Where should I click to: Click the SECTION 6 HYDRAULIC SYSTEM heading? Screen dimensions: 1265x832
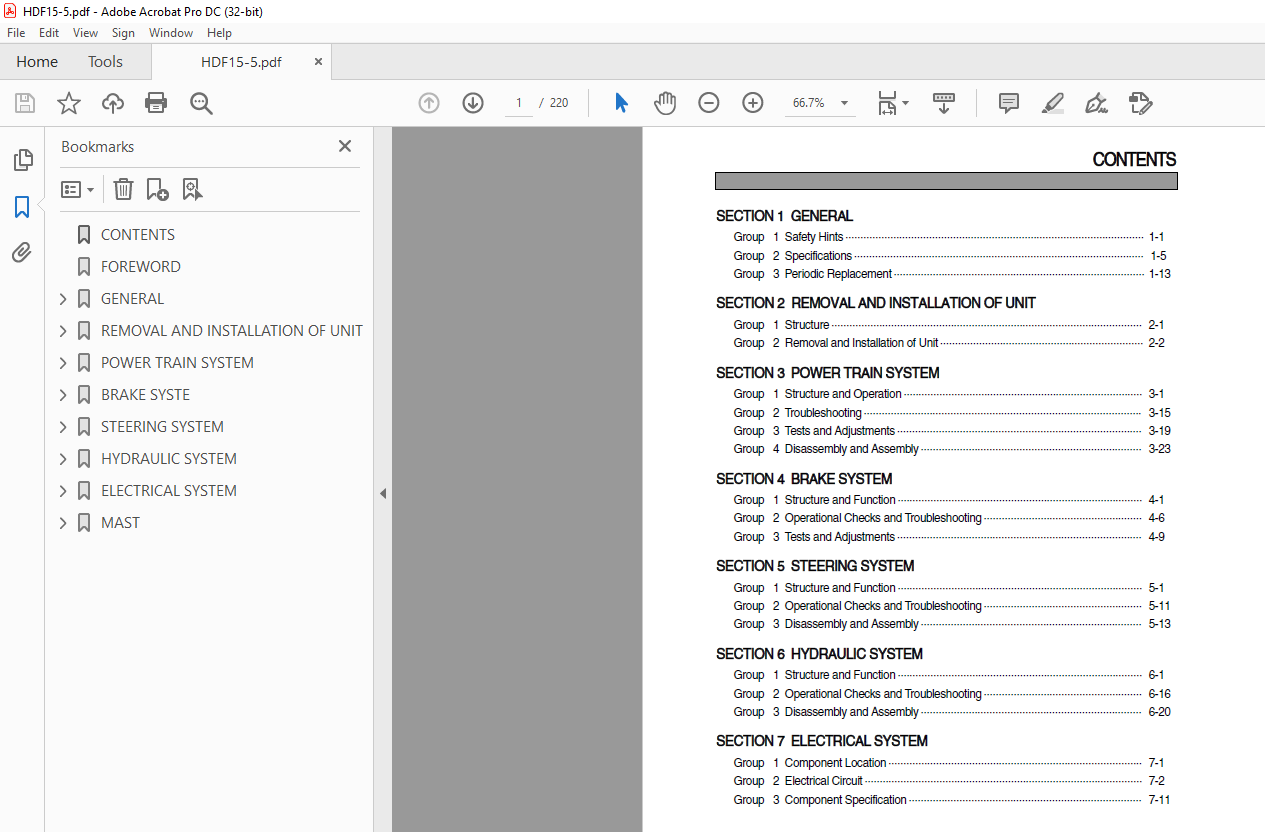point(819,654)
